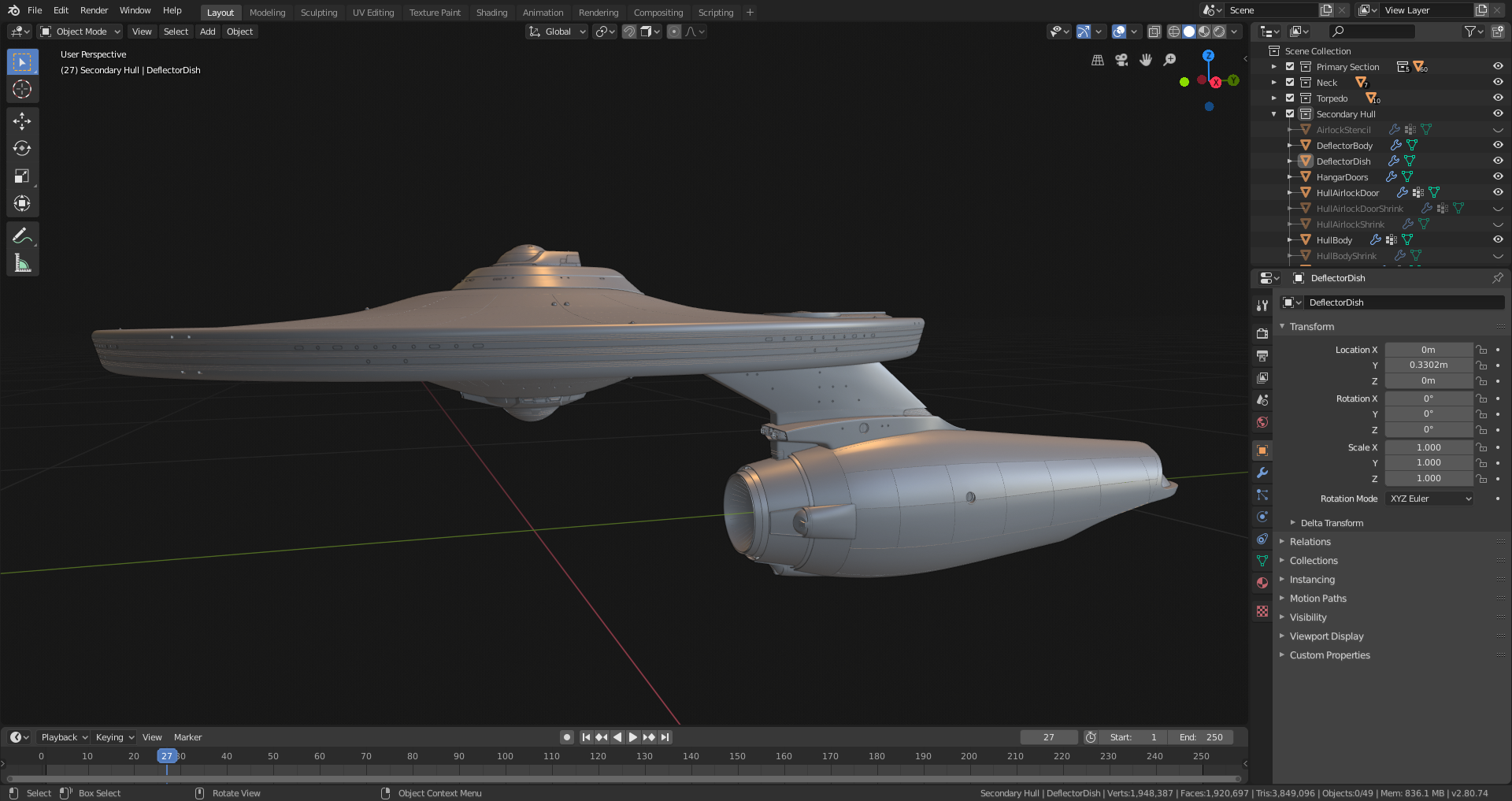Add a new workspace with plus button

coord(750,13)
